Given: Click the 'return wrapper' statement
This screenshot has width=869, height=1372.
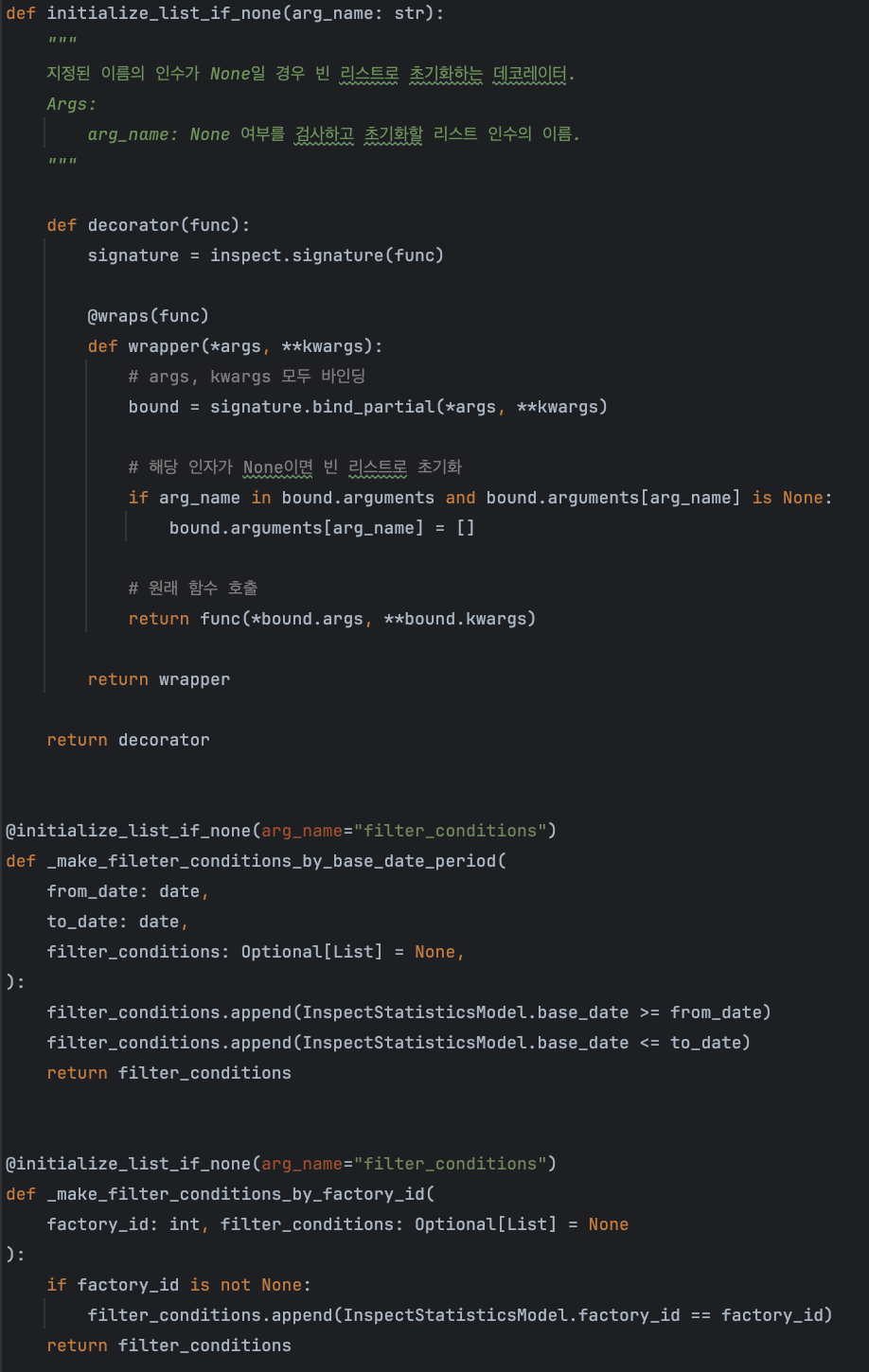Looking at the screenshot, I should tap(158, 679).
